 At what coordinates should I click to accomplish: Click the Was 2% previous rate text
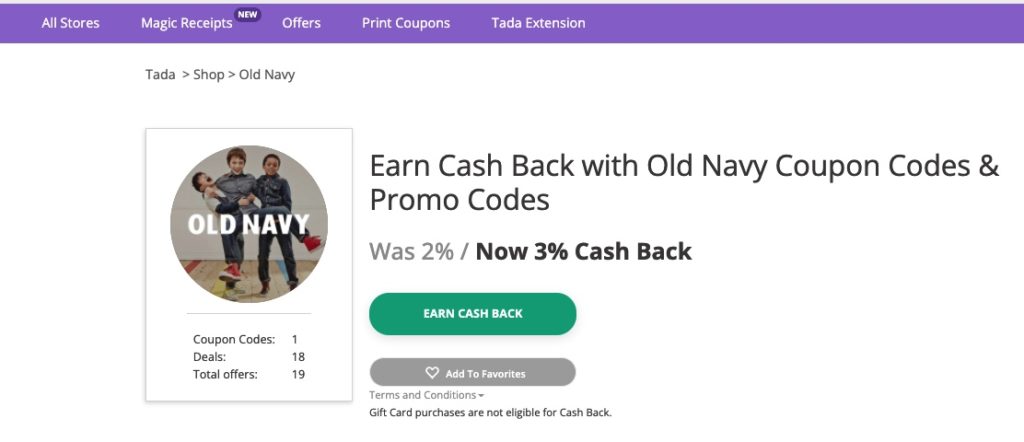(x=411, y=251)
